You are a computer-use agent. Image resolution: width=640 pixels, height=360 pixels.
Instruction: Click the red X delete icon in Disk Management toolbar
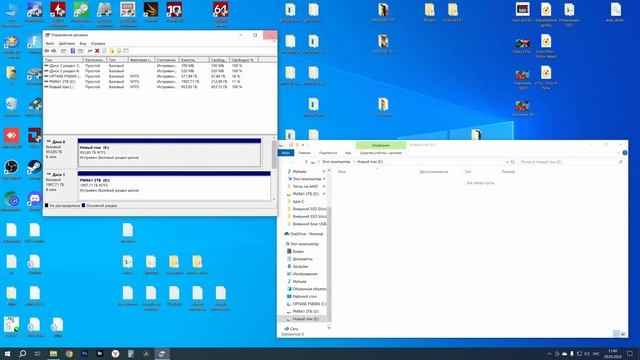point(97,51)
